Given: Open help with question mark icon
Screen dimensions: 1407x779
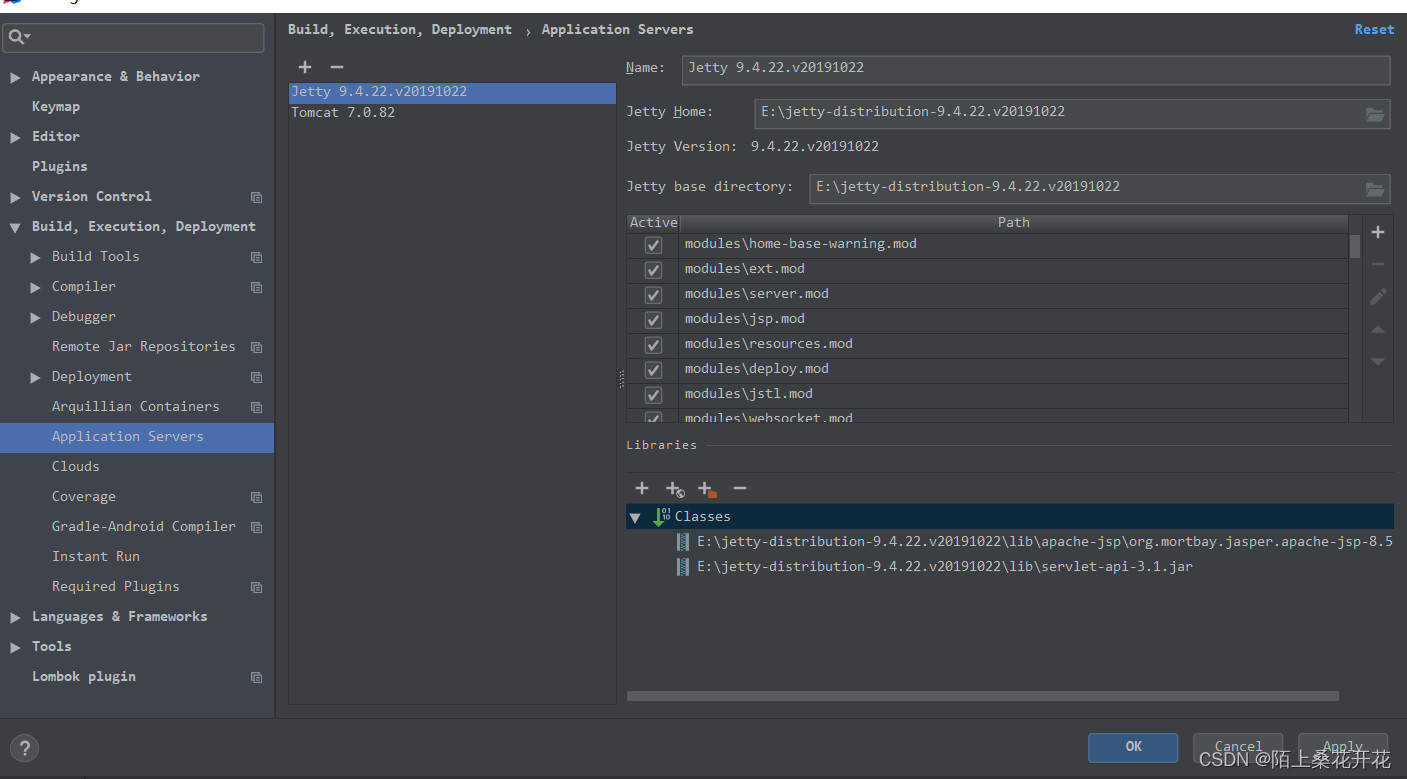Looking at the screenshot, I should pos(24,747).
